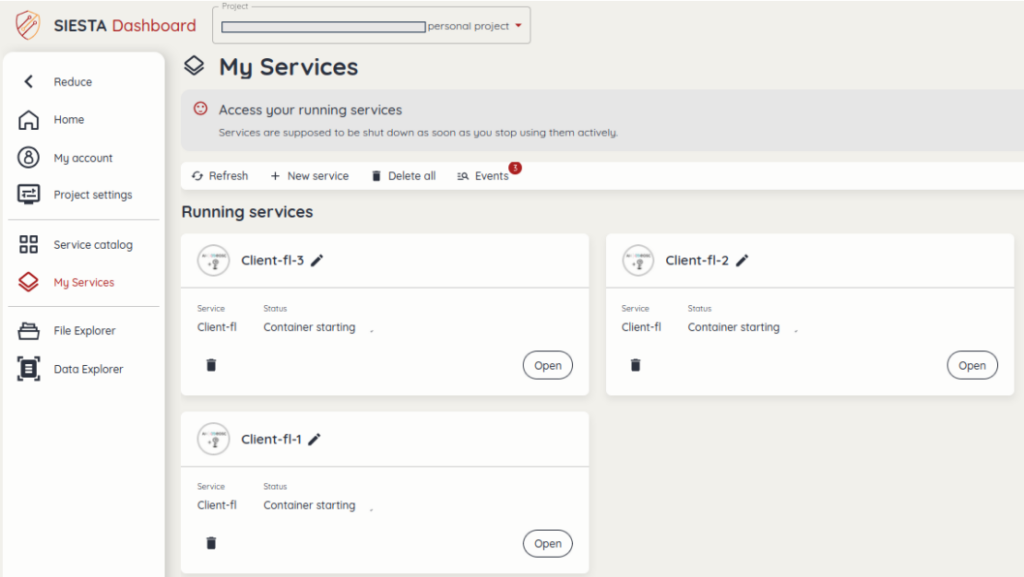Open the Client-fl-2 service
The height and width of the screenshot is (577, 1024).
coord(971,366)
